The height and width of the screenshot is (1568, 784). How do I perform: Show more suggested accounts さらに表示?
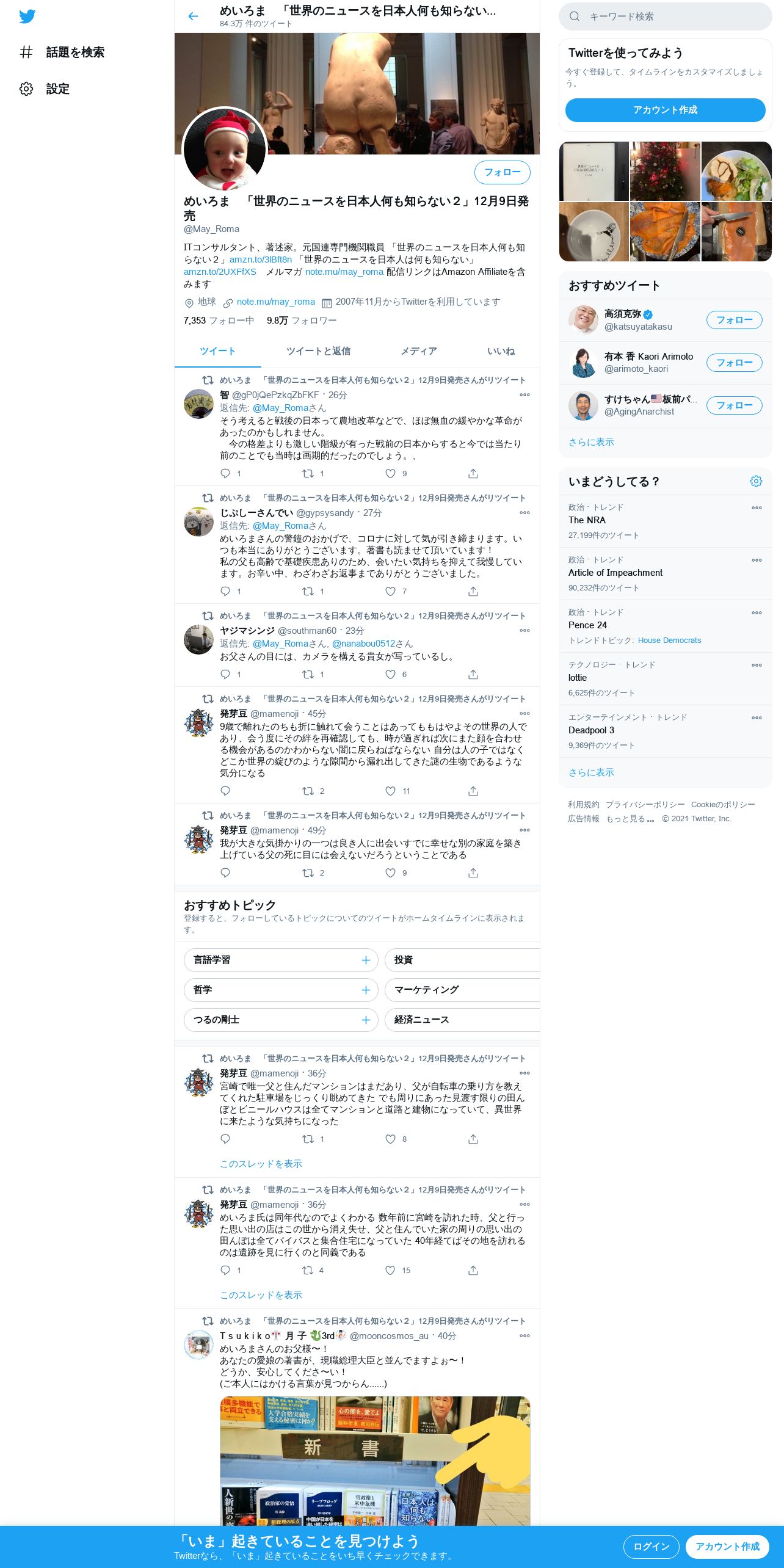click(591, 442)
